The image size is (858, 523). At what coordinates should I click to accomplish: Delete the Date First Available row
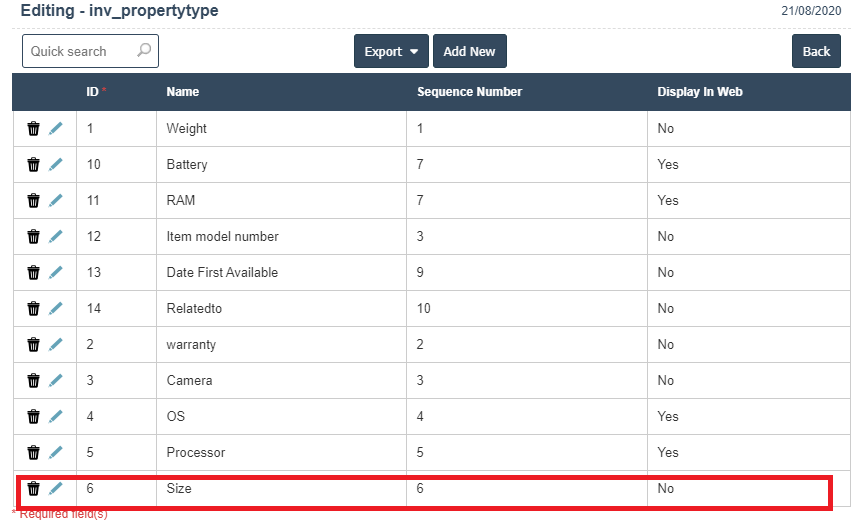(33, 272)
